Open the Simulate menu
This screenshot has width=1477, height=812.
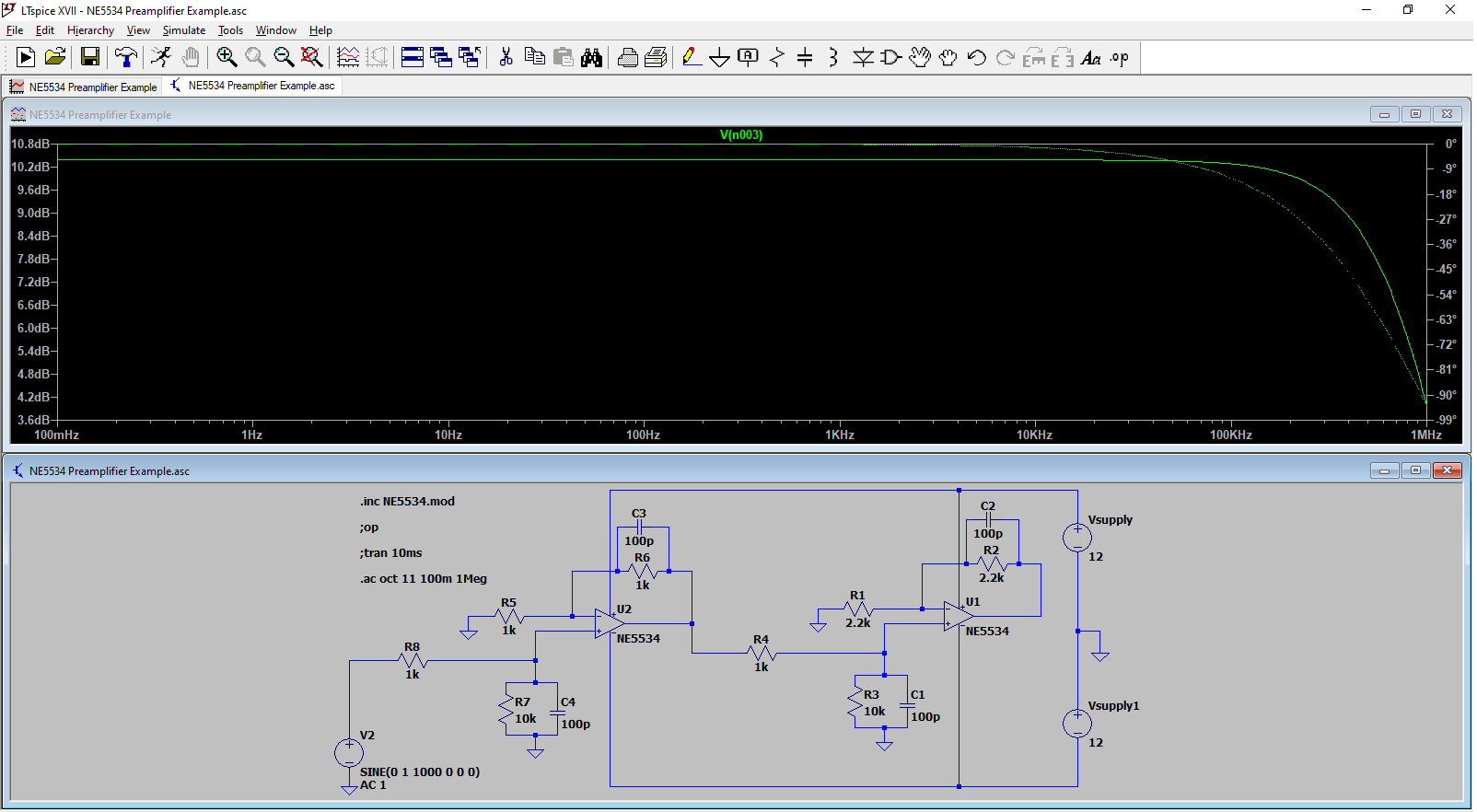click(x=184, y=30)
